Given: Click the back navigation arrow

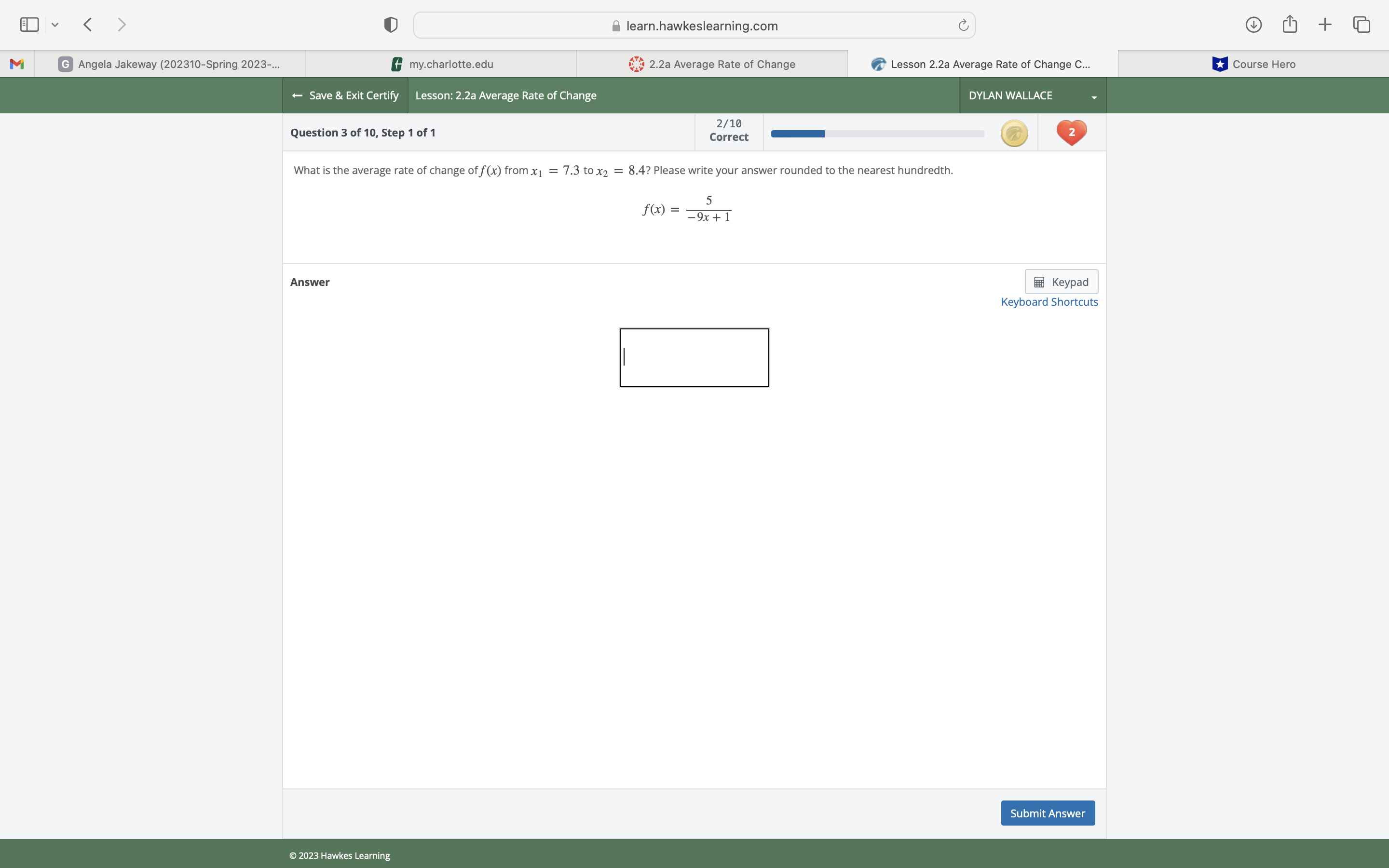Looking at the screenshot, I should (x=87, y=24).
